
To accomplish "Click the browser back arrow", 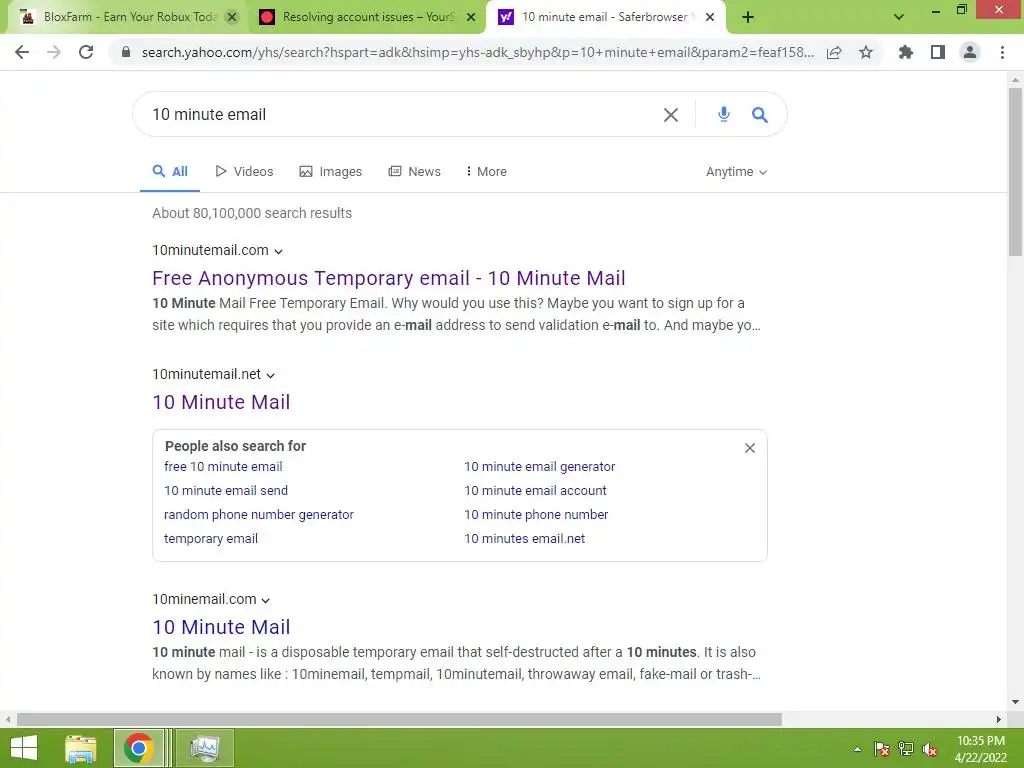I will point(22,52).
